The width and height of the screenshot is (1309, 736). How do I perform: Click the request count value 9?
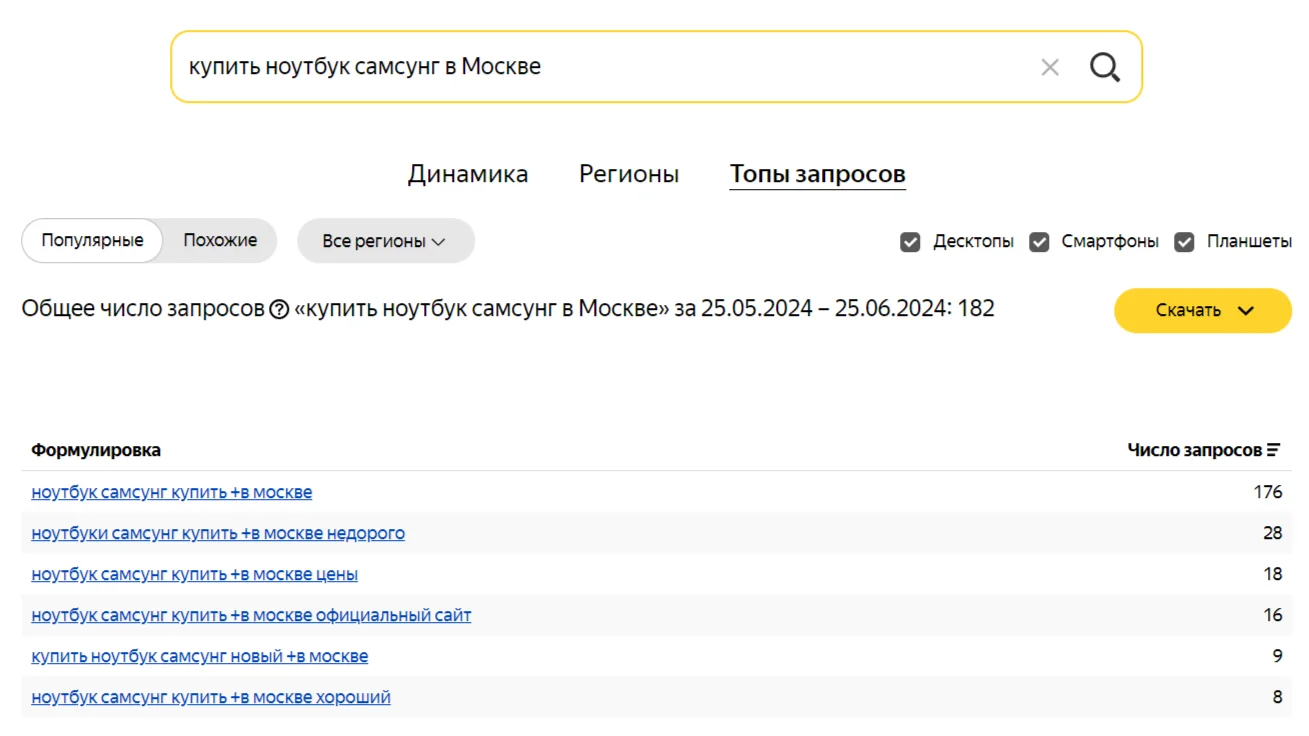(1277, 656)
